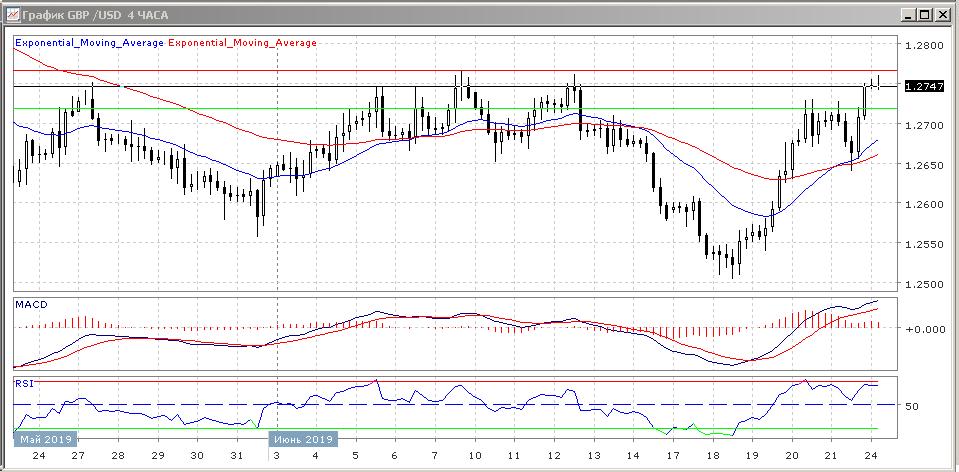Screen dimensions: 959x472
Task: Select the RSI indicator panel label
Action: tap(24, 383)
